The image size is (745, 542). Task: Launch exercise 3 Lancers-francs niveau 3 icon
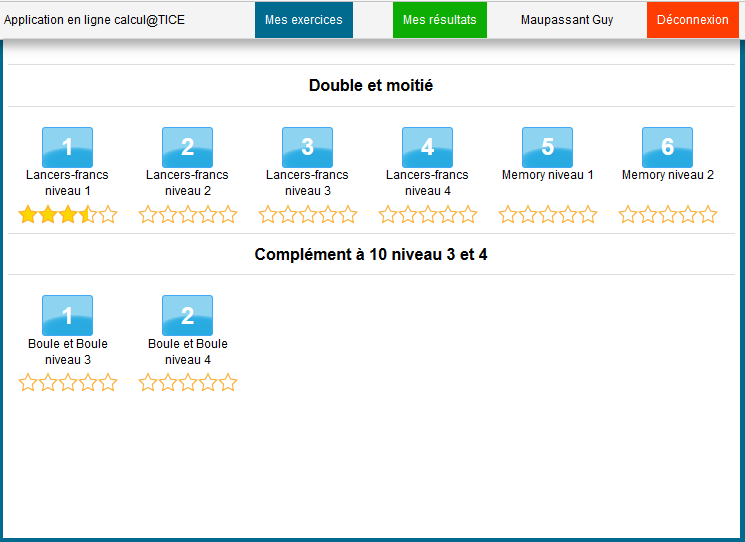pyautogui.click(x=307, y=147)
